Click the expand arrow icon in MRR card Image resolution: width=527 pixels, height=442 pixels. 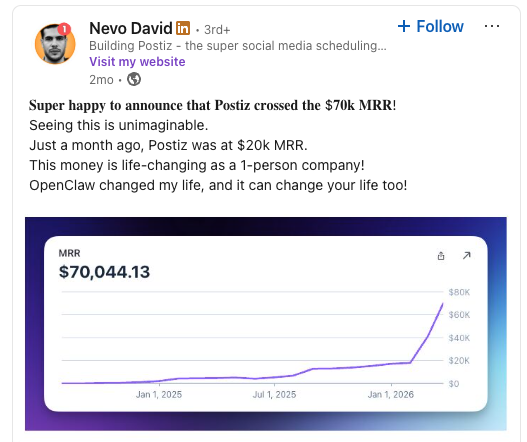(x=467, y=256)
